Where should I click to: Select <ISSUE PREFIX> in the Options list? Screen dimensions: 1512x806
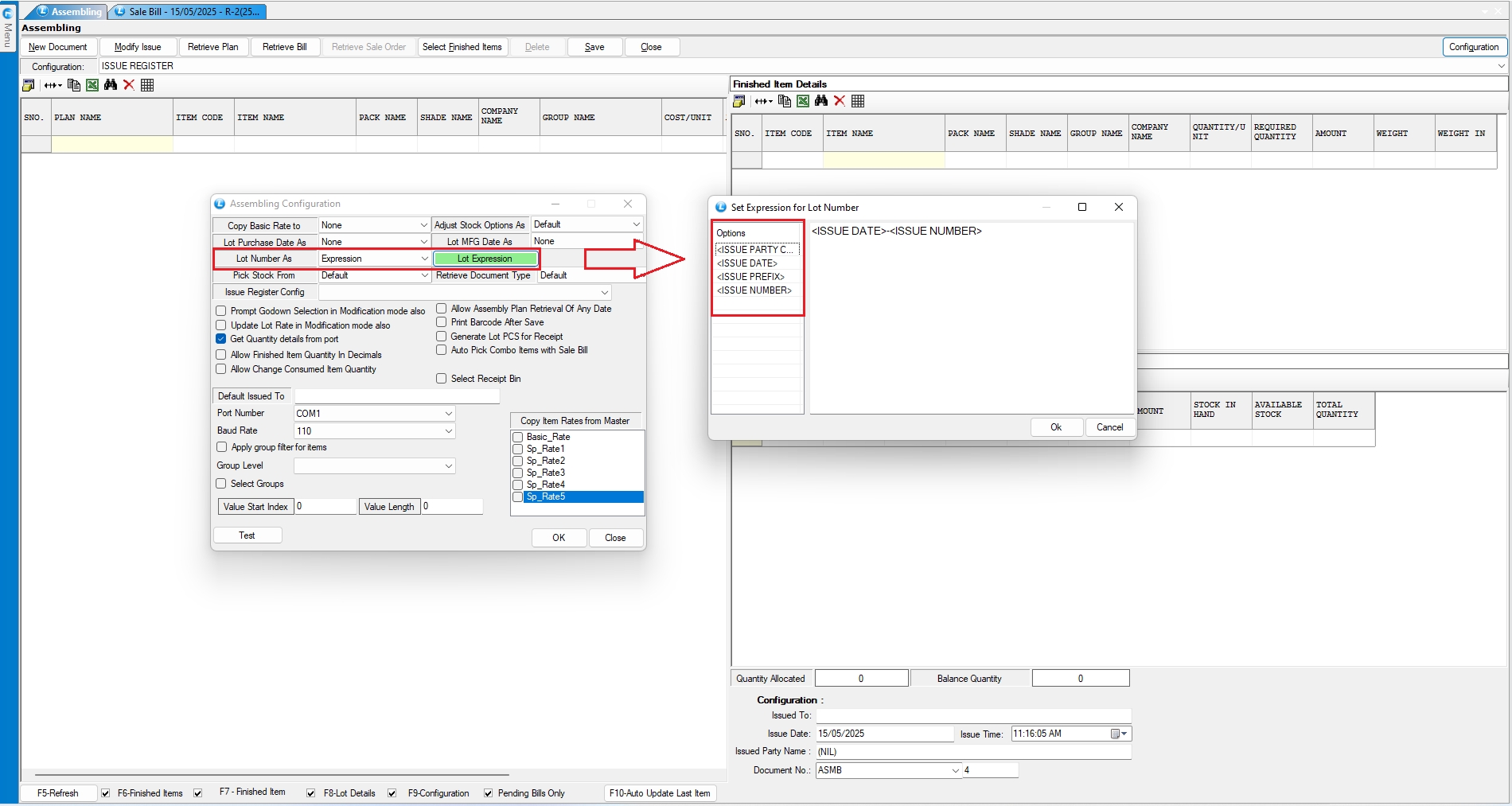(750, 277)
